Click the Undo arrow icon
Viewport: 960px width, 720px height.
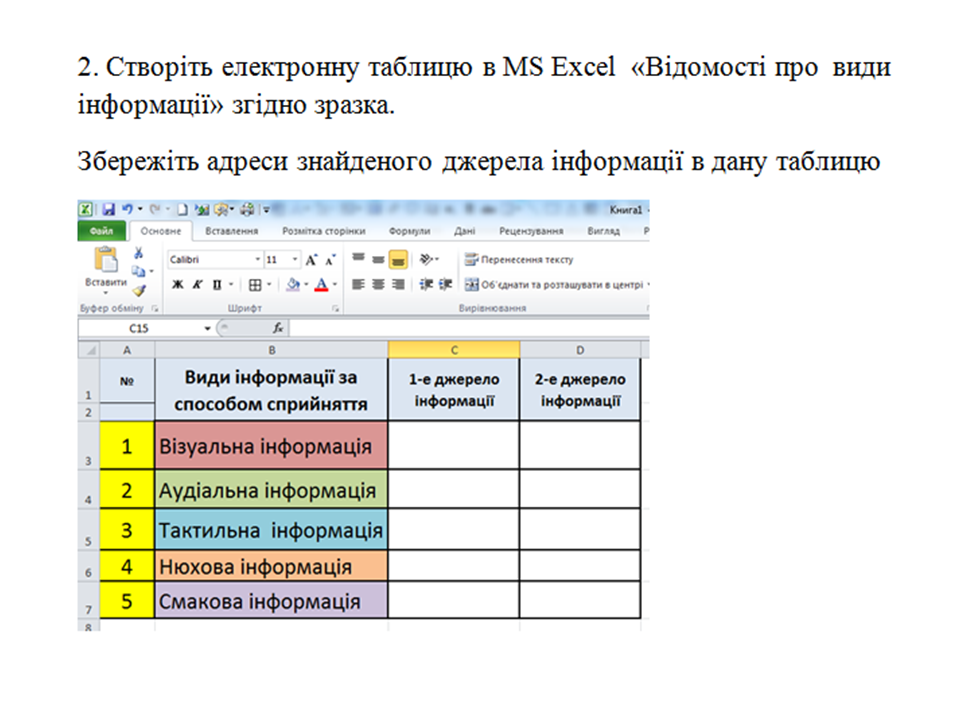(127, 209)
